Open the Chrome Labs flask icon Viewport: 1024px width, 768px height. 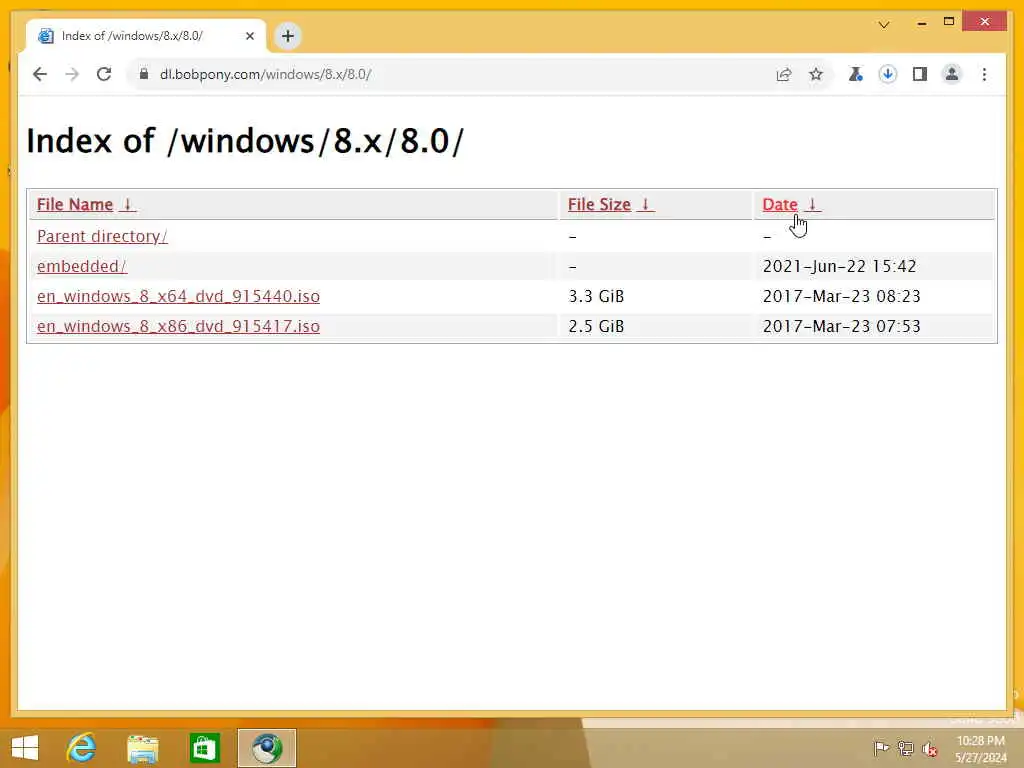[855, 74]
